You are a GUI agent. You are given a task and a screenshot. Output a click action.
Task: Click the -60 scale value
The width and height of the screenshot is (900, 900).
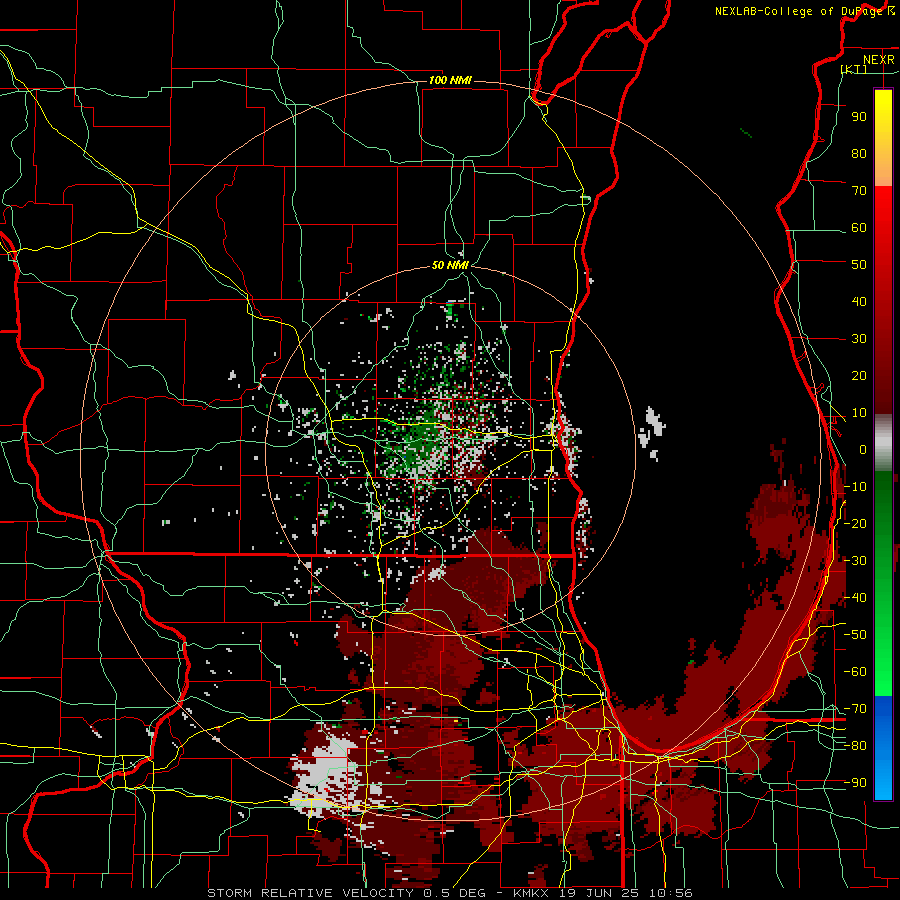pos(855,672)
